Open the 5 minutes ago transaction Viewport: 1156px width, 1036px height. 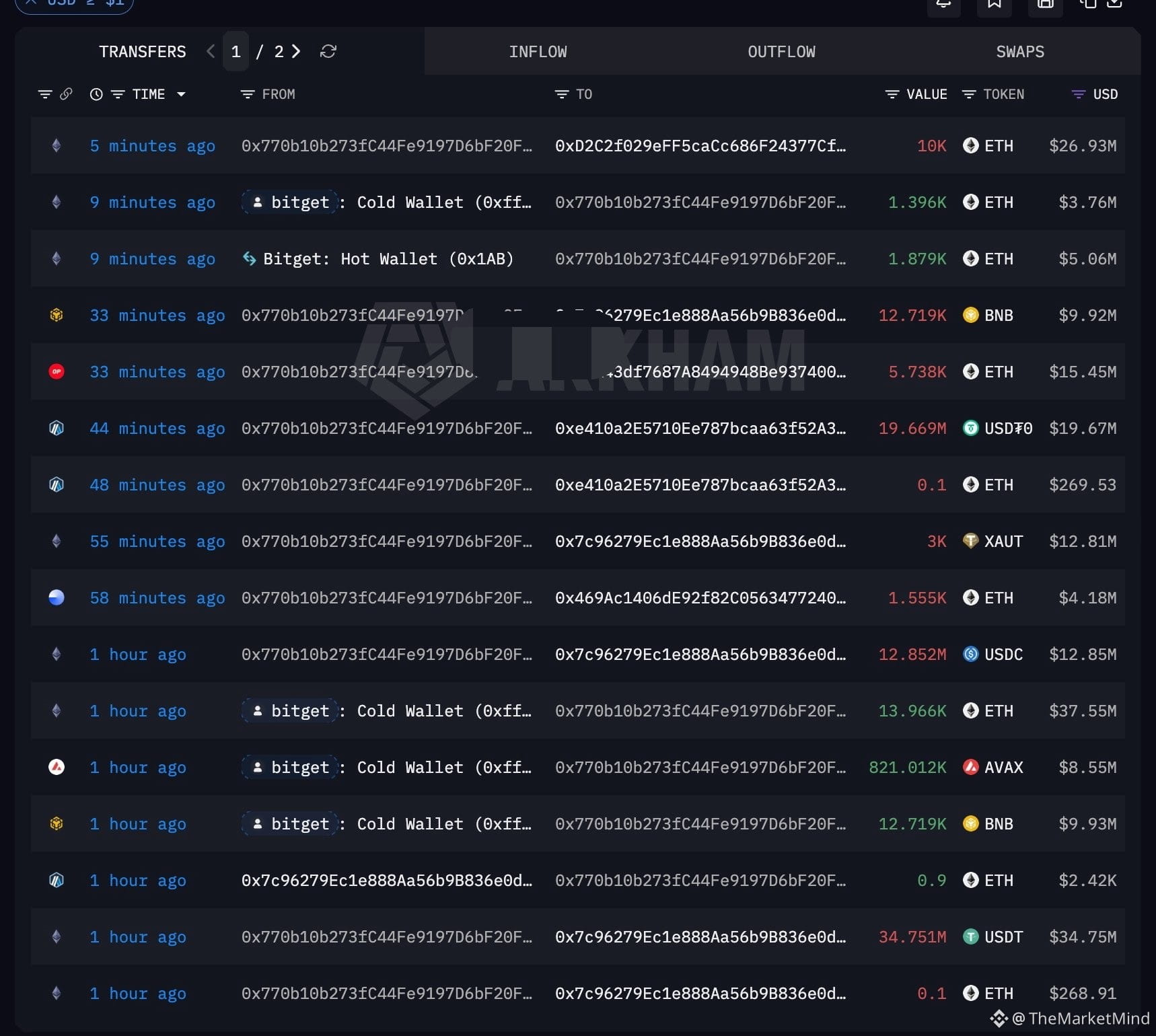153,146
